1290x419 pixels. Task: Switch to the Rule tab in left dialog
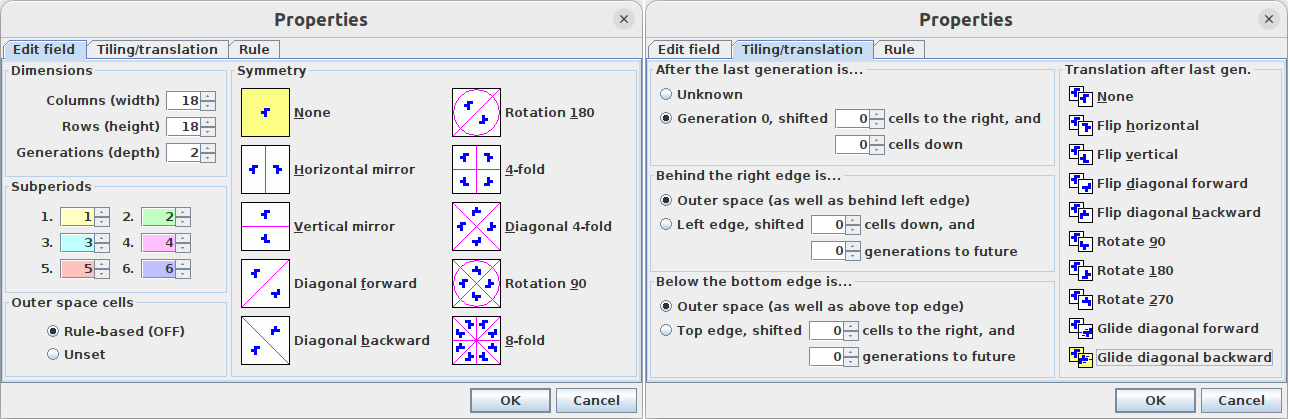[x=254, y=49]
